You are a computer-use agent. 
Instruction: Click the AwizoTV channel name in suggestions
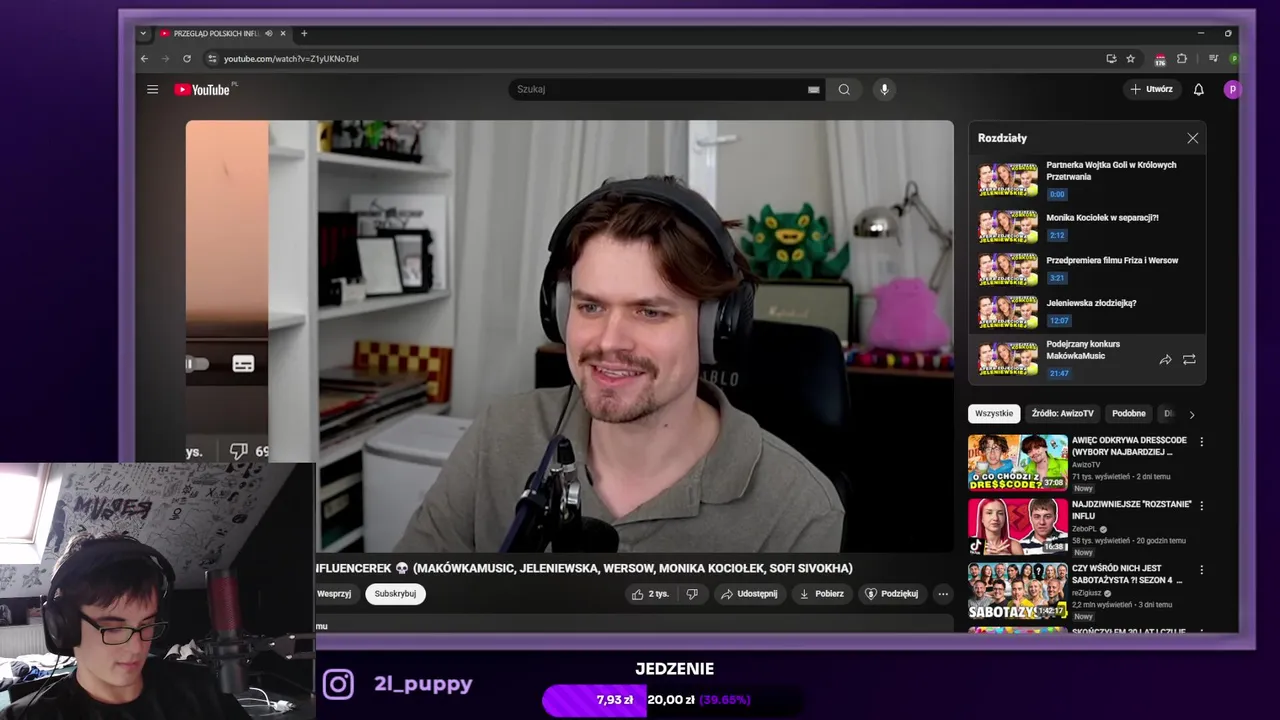(x=1086, y=464)
